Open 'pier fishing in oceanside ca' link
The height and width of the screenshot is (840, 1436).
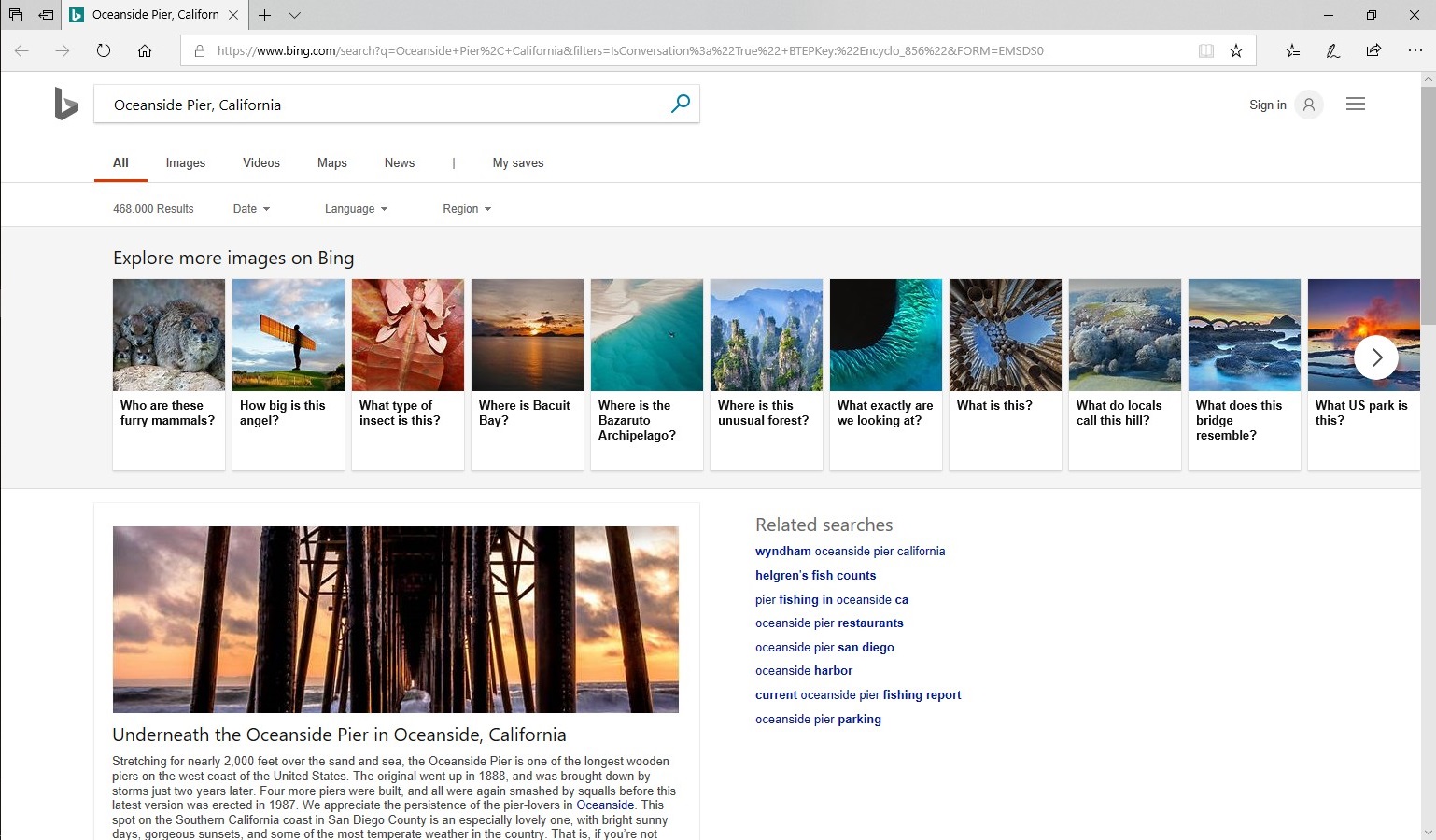[x=832, y=599]
